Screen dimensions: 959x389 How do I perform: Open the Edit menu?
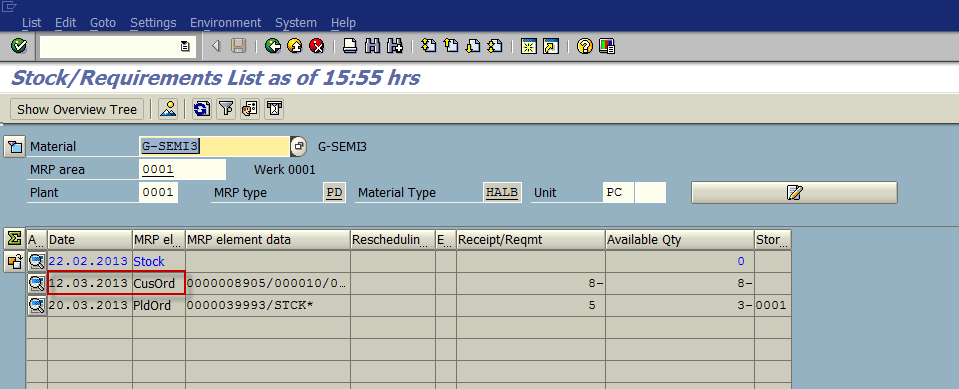[x=65, y=23]
